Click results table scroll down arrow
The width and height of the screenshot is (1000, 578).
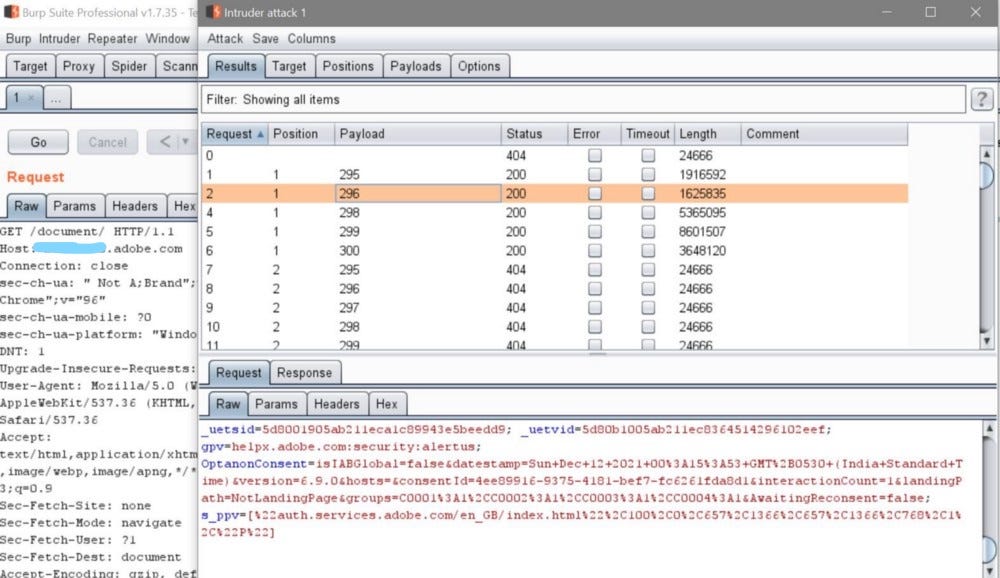coord(987,341)
